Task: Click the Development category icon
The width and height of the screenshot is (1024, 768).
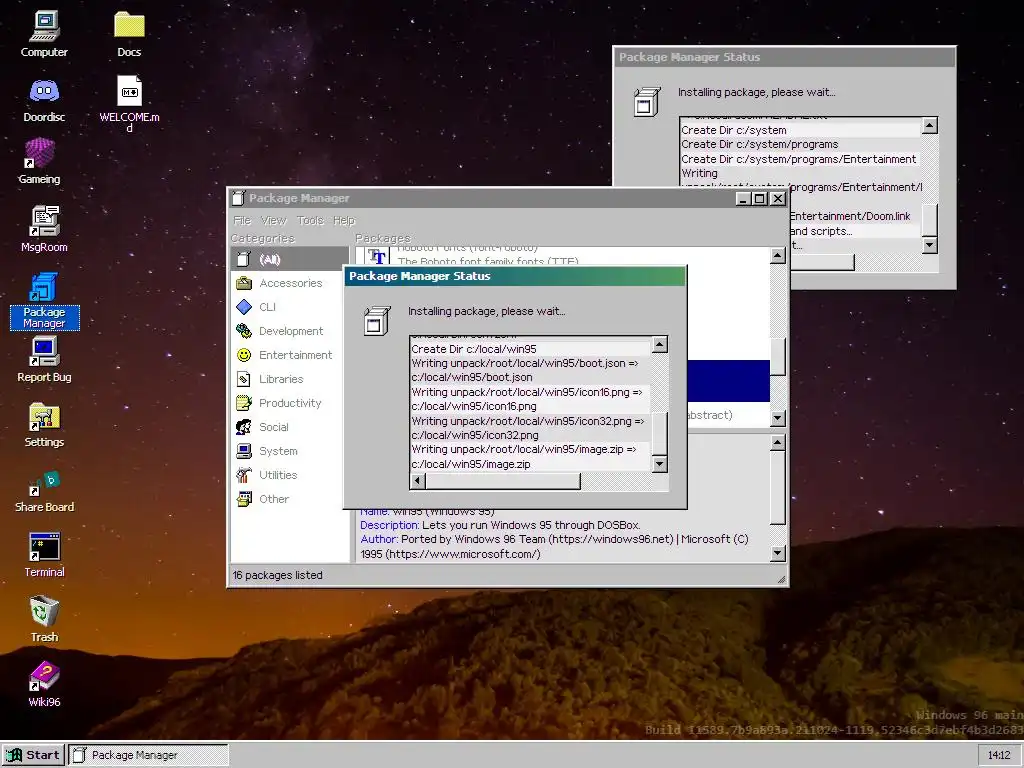Action: coord(244,331)
